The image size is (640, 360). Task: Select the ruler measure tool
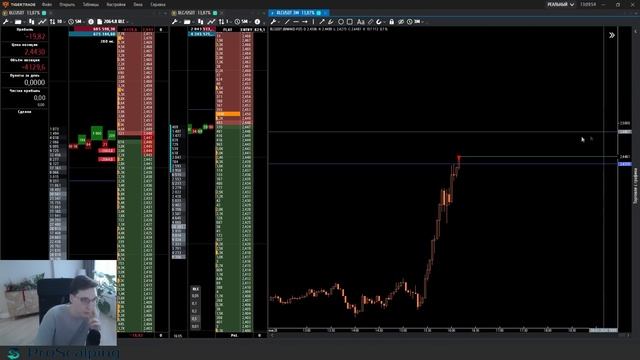[x=370, y=22]
